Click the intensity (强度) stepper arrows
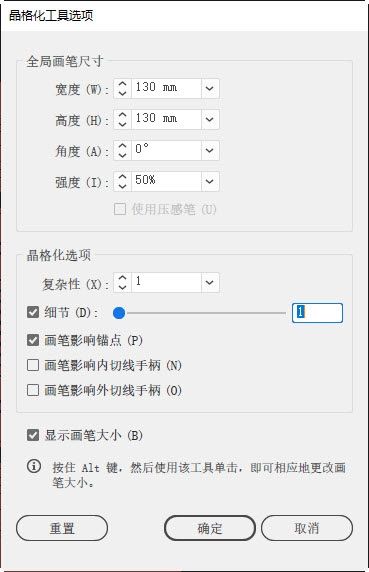Viewport: 369px width, 572px height. [123, 181]
